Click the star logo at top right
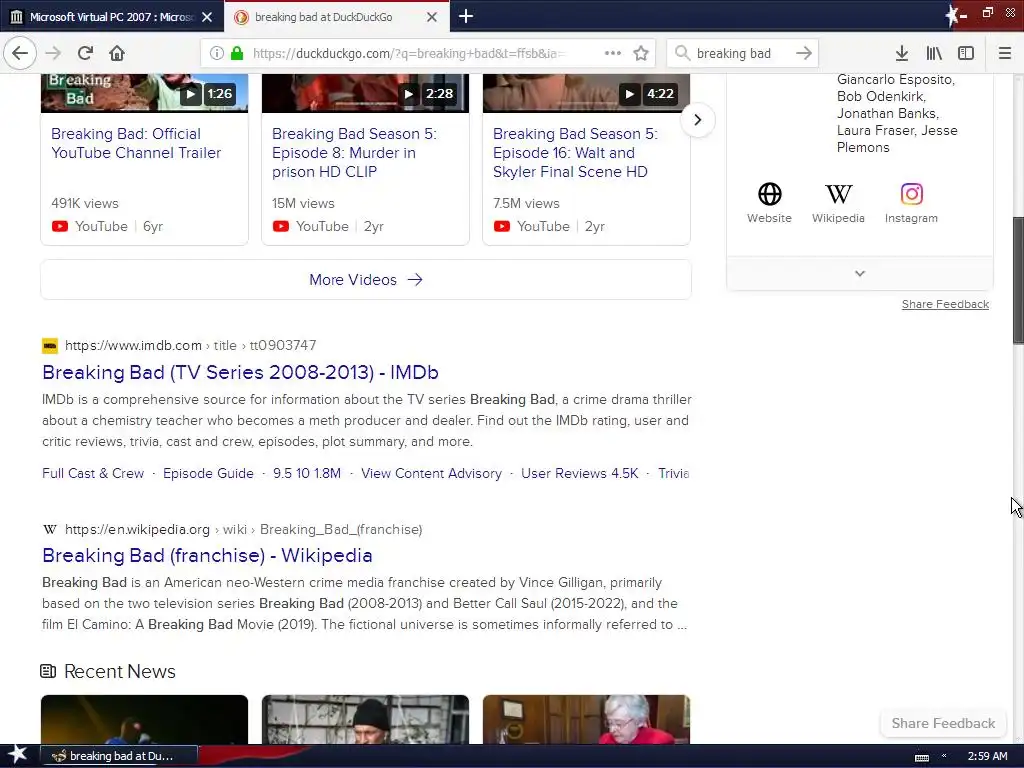 953,15
